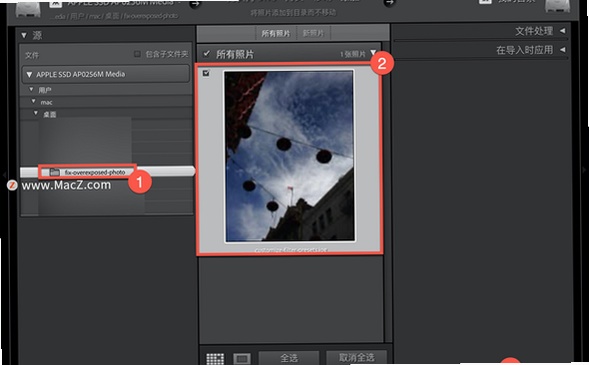Collapse the APPLE SSD AP0256M Media volume

coord(29,74)
